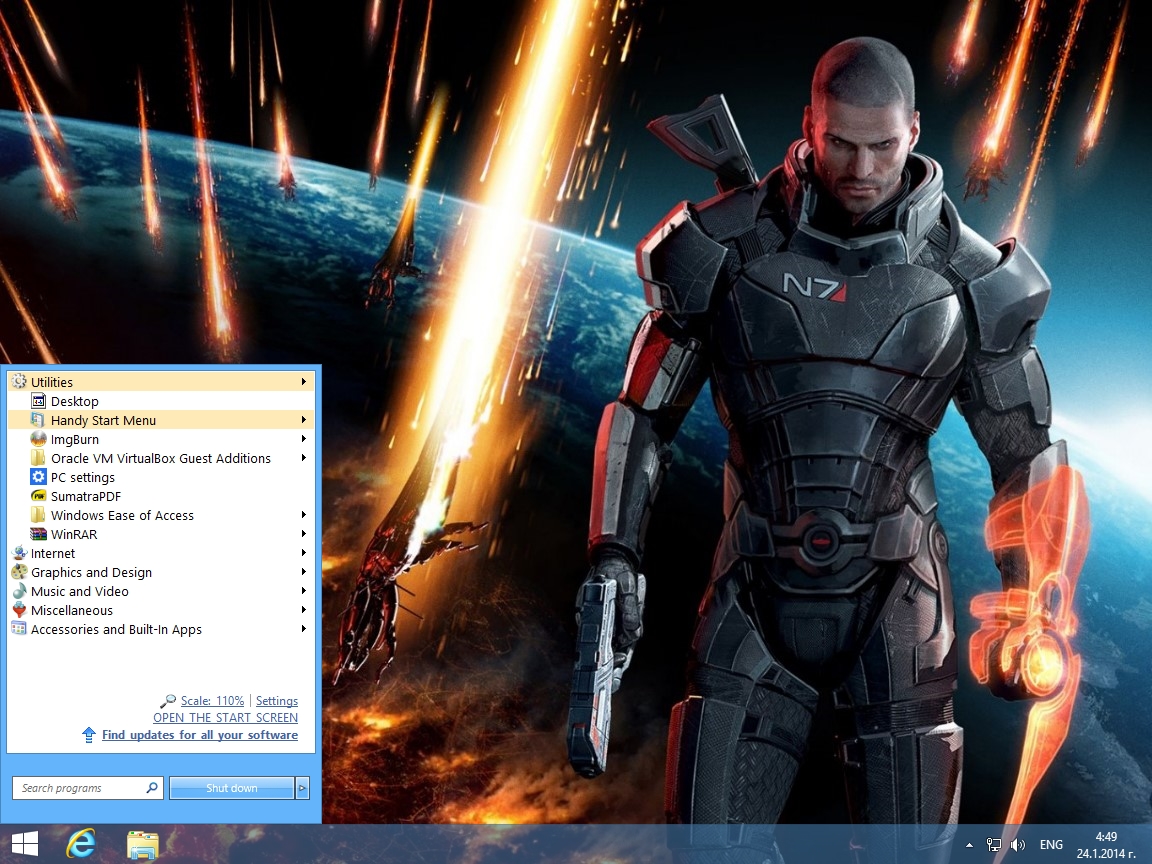Screen dimensions: 1152x864
Task: Select the ImgBurn menu entry
Action: [161, 439]
